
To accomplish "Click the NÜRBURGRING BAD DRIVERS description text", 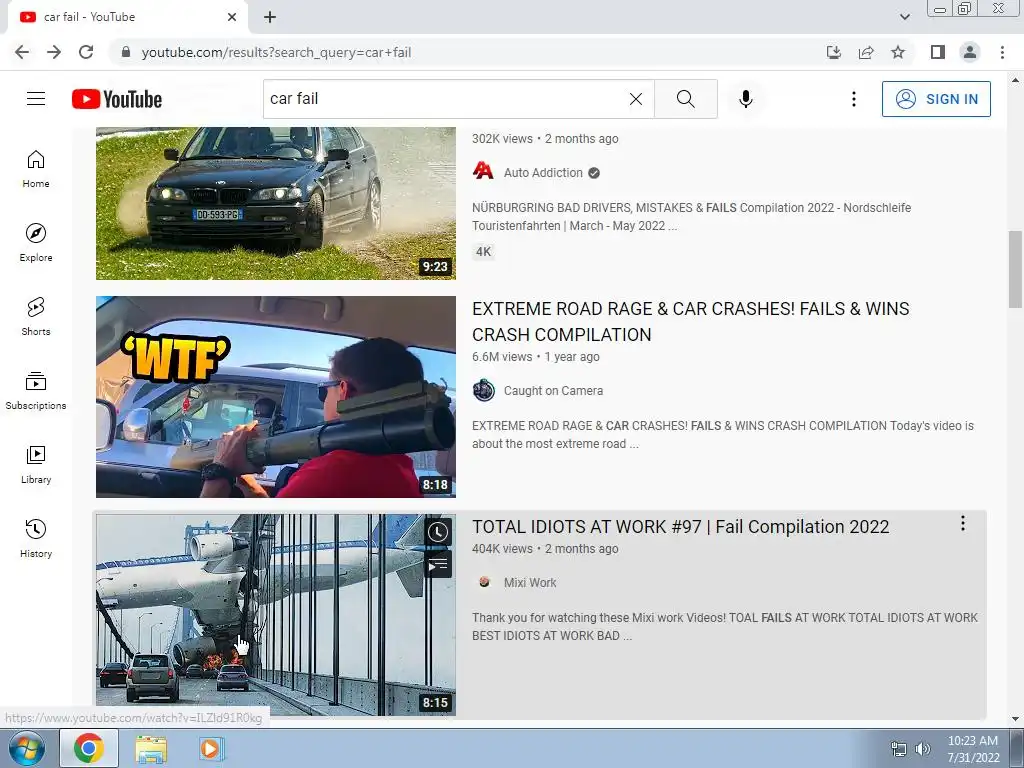I will click(692, 217).
